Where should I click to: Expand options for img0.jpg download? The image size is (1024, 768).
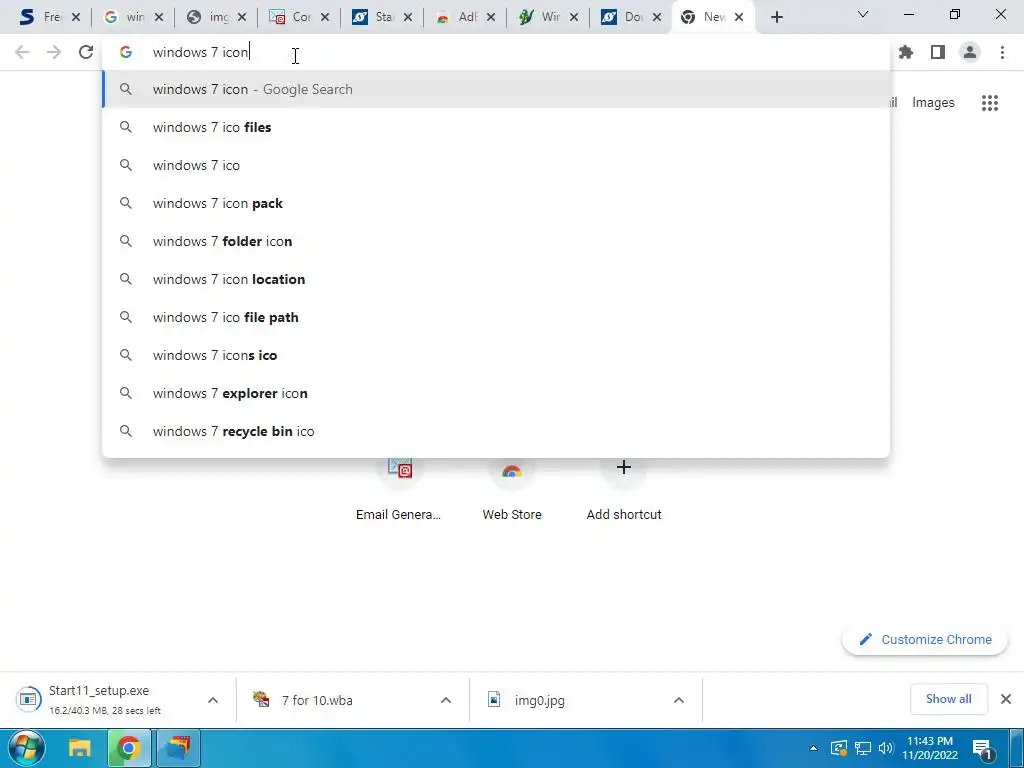(679, 700)
